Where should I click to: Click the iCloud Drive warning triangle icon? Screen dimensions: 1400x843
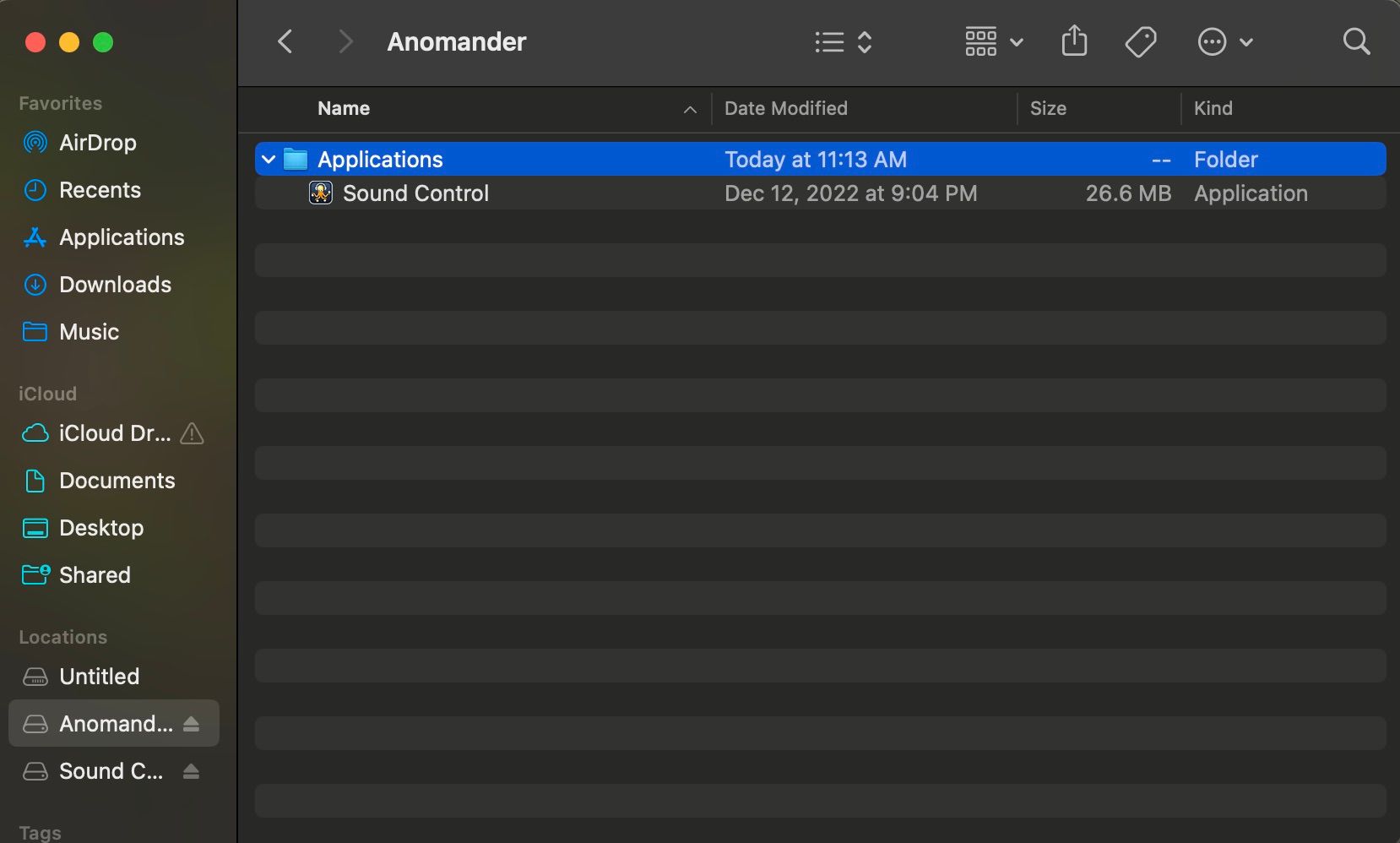[192, 433]
